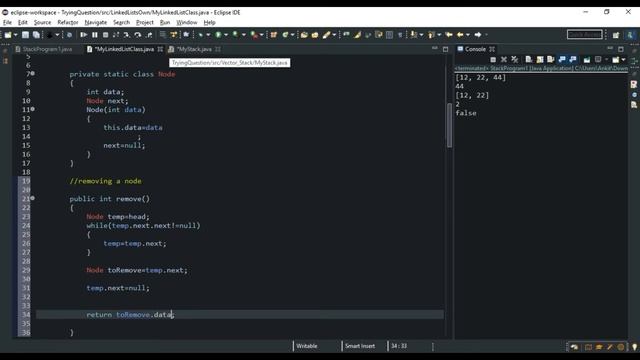The image size is (640, 360).
Task: Click the Save icon in toolbar
Action: 25,35
